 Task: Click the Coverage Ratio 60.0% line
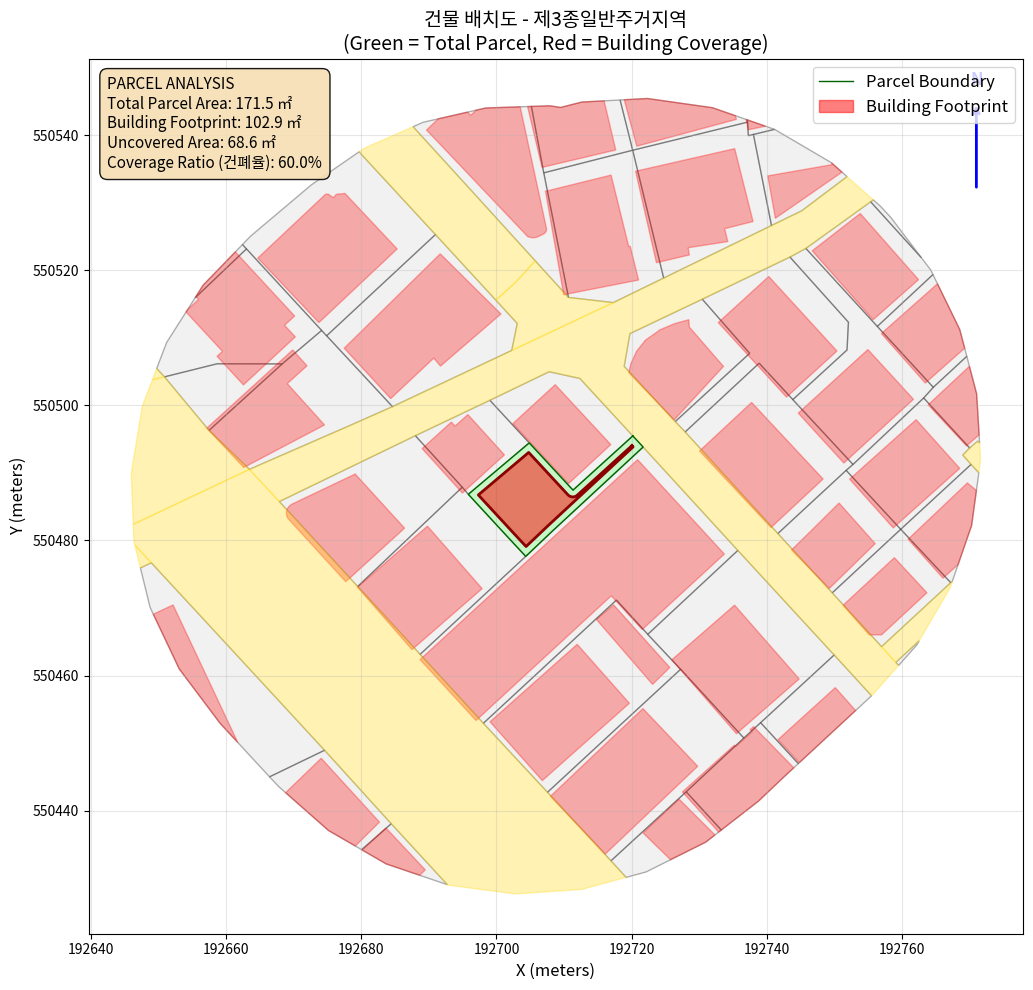pos(214,162)
